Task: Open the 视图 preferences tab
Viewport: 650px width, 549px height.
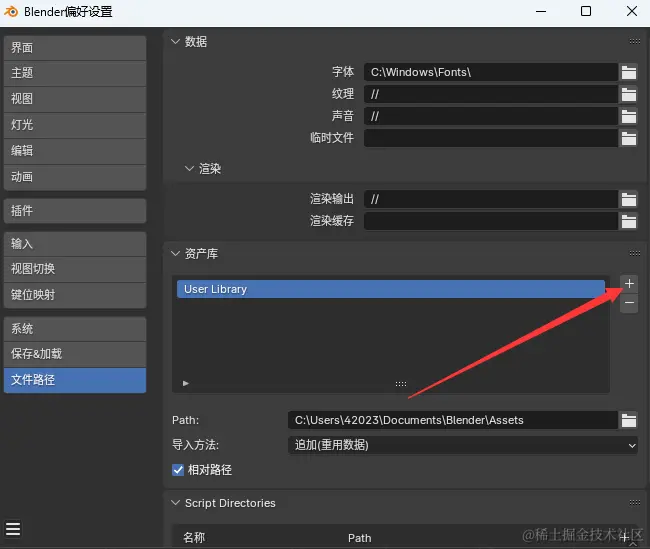Action: point(75,99)
